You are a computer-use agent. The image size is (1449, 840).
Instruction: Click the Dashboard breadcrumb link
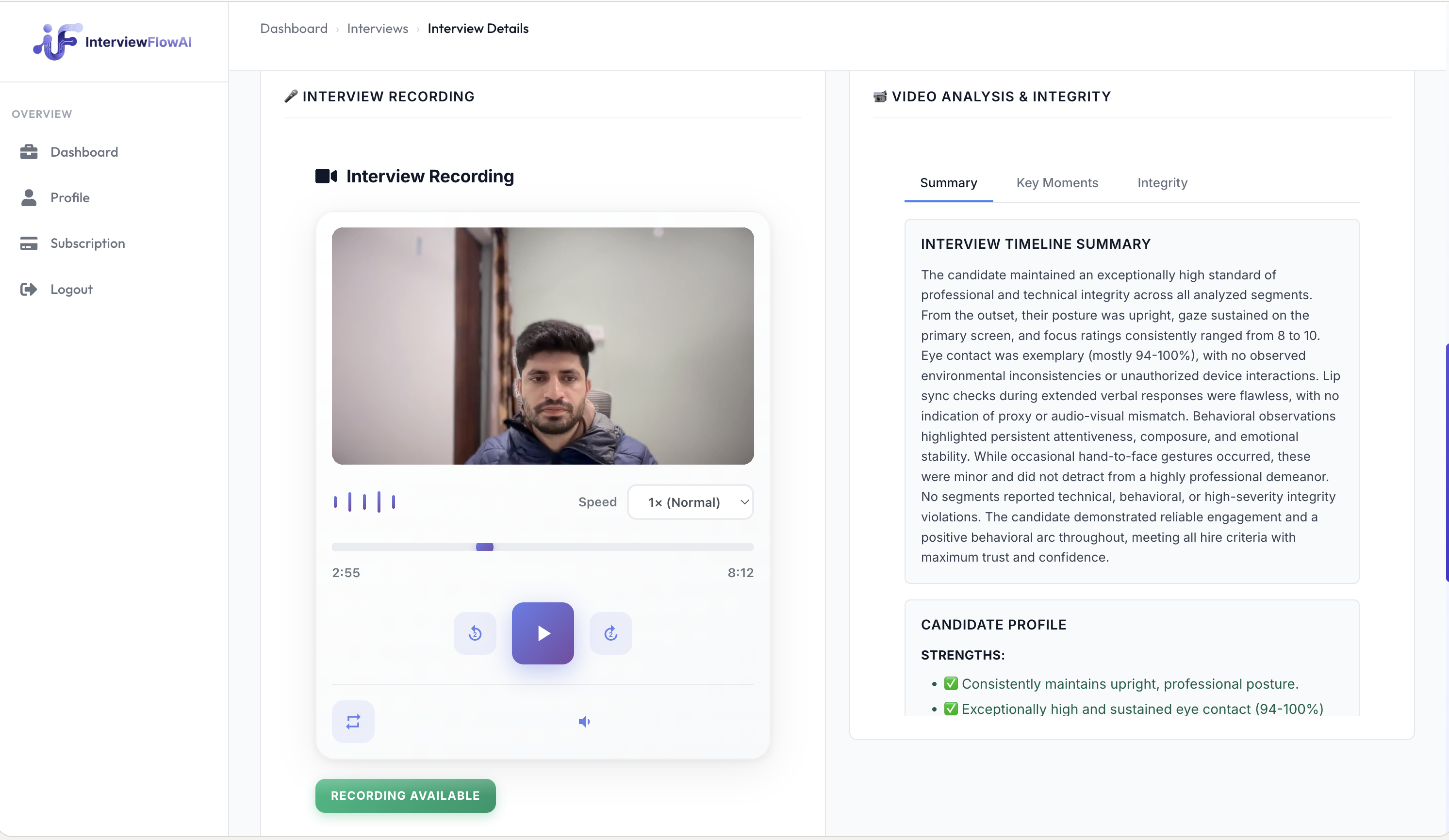click(x=294, y=28)
